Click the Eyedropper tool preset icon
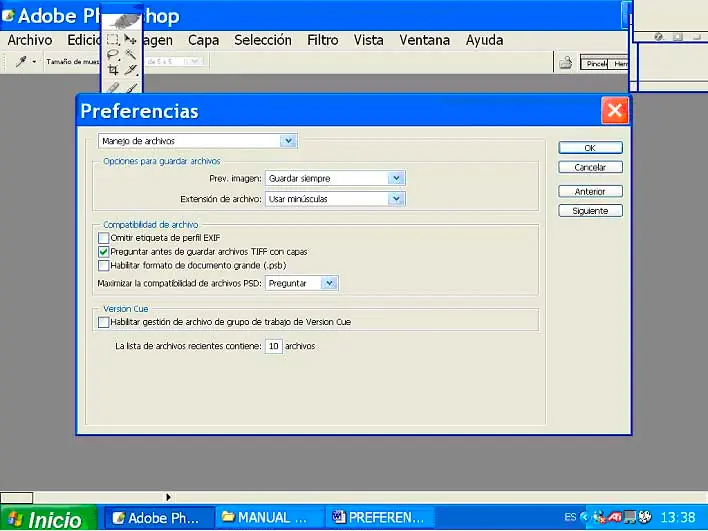 click(21, 61)
